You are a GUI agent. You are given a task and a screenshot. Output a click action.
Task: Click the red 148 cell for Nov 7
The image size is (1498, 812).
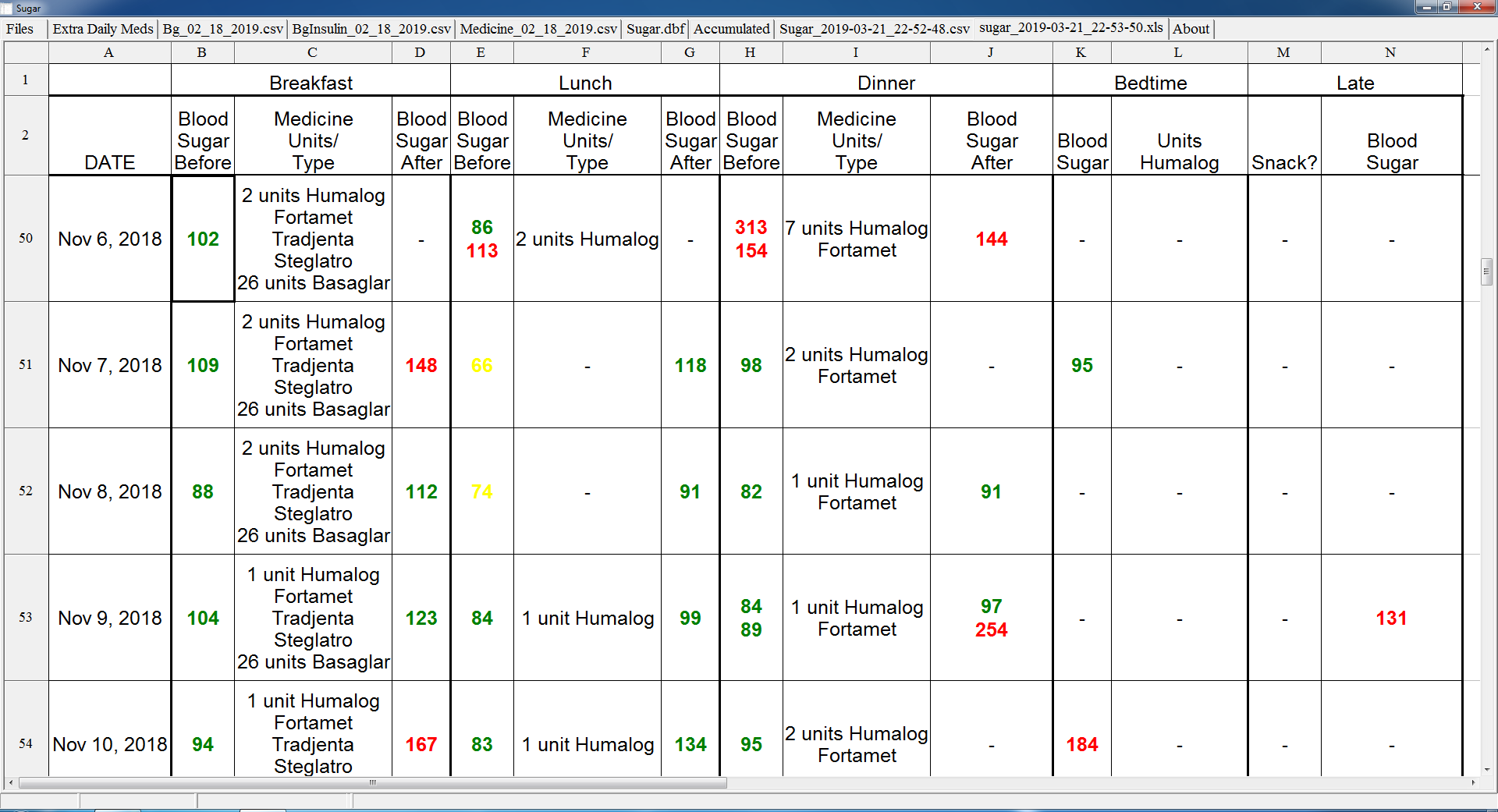421,365
